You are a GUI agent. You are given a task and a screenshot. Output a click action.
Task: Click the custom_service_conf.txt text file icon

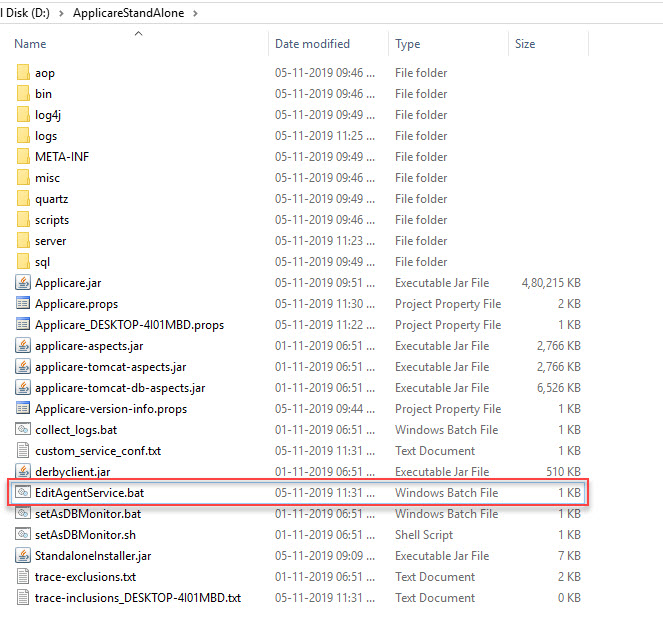tap(23, 451)
